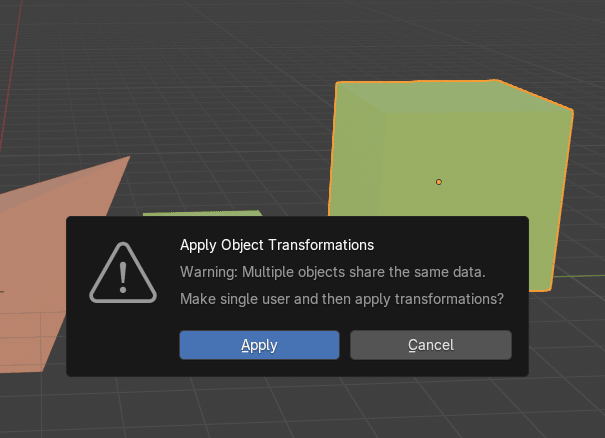Image resolution: width=605 pixels, height=438 pixels.
Task: Click the warning triangle icon
Action: point(123,272)
